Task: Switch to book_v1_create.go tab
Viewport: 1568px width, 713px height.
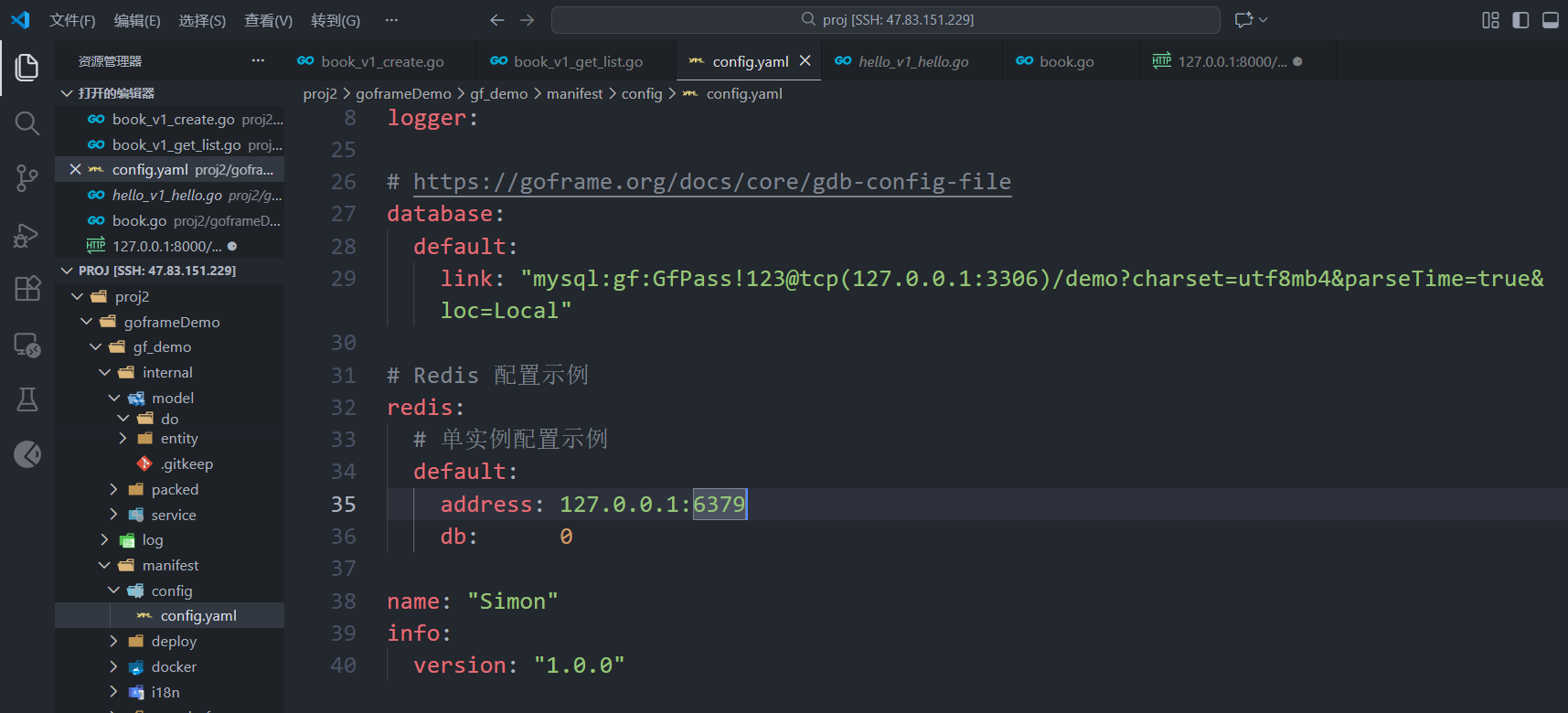Action: coord(380,60)
